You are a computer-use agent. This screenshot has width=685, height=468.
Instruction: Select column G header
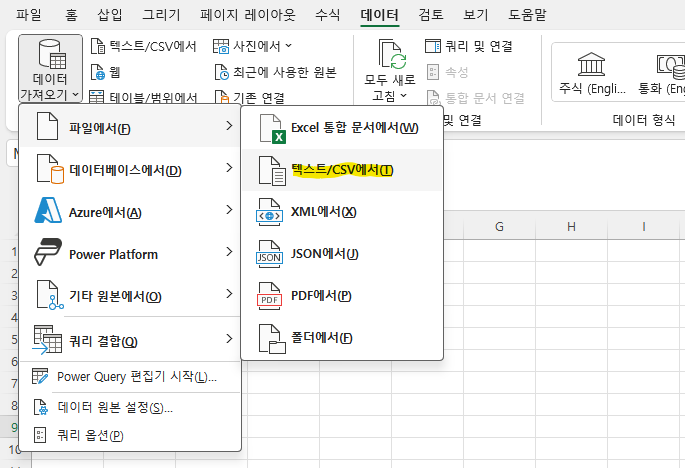(499, 226)
